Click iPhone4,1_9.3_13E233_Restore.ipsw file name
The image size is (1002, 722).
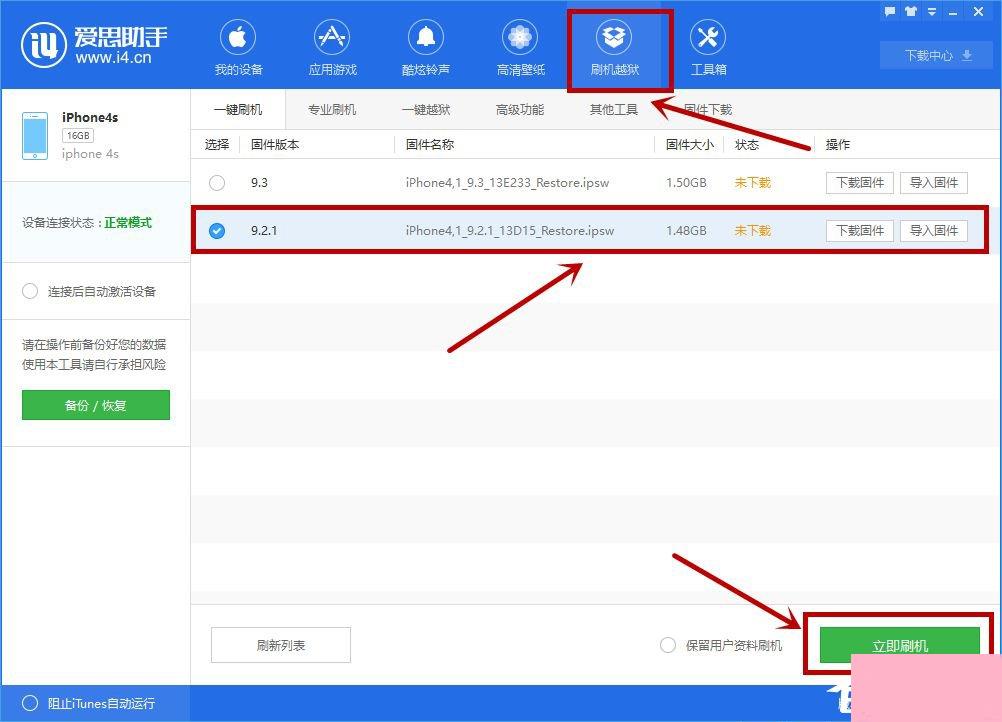[507, 183]
